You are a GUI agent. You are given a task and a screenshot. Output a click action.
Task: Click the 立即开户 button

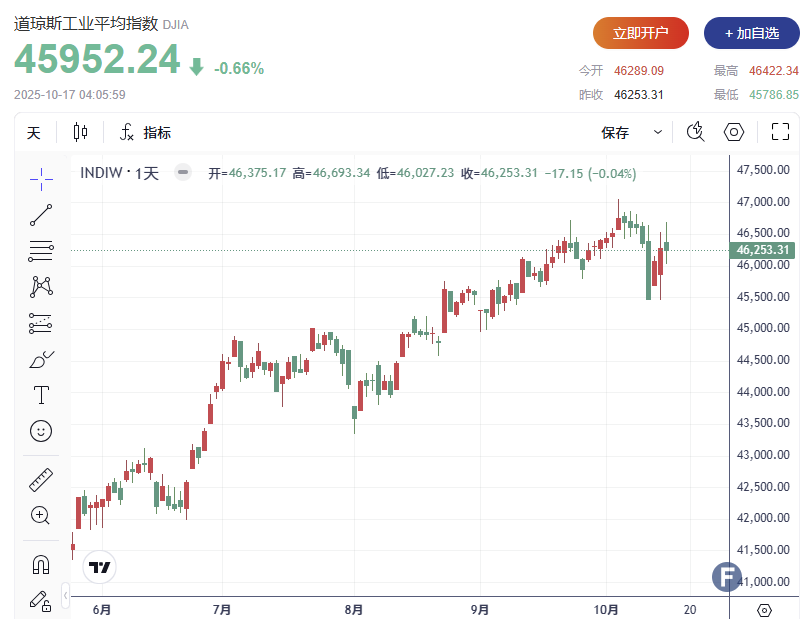tap(640, 33)
